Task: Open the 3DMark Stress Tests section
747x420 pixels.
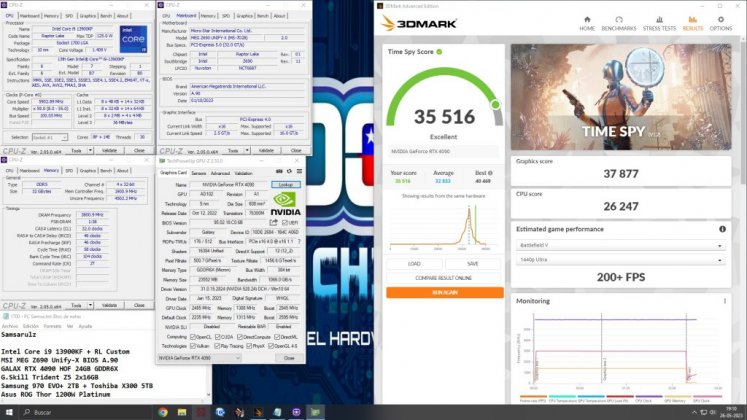Action: tap(659, 23)
